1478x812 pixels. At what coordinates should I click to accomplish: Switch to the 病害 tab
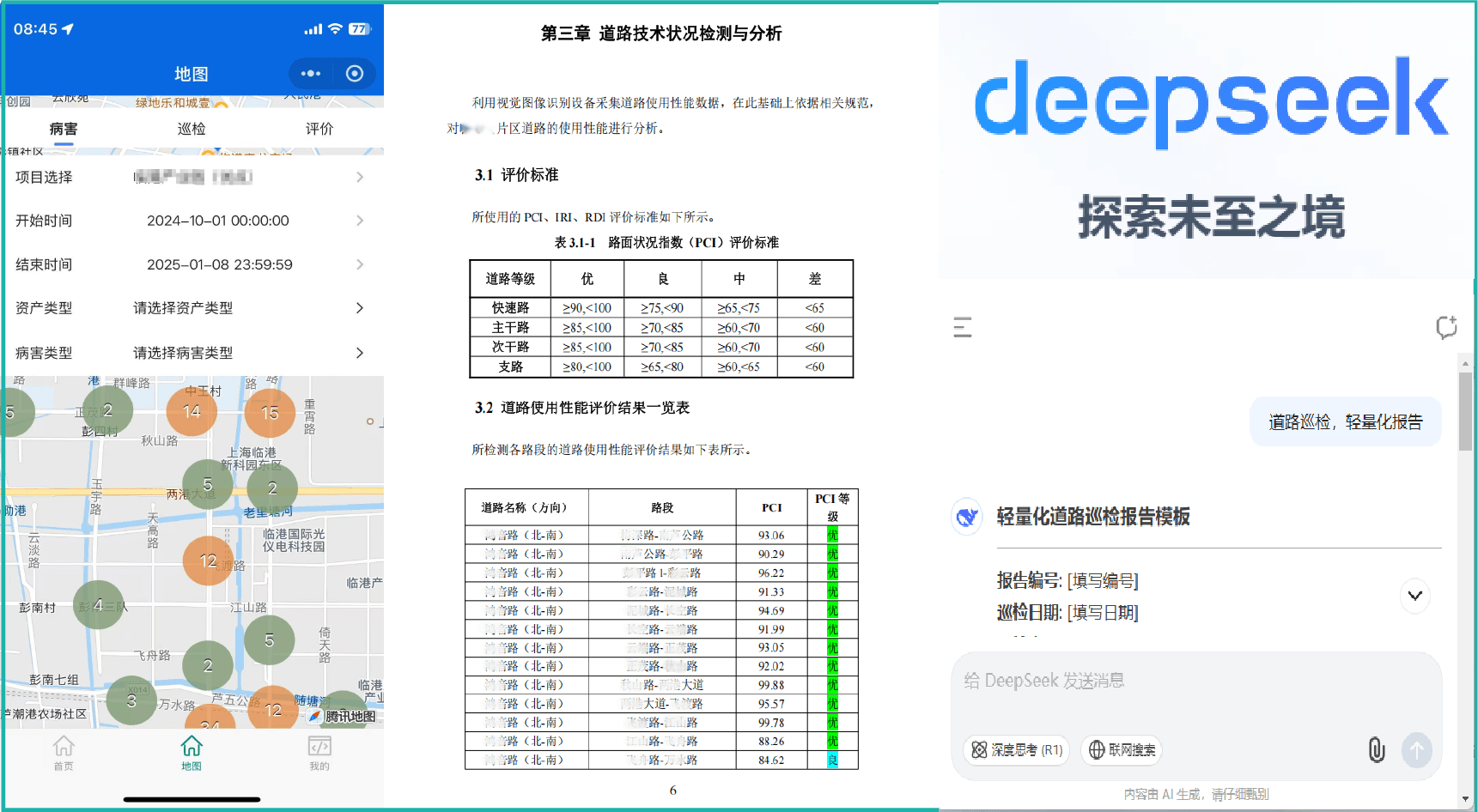(x=64, y=129)
